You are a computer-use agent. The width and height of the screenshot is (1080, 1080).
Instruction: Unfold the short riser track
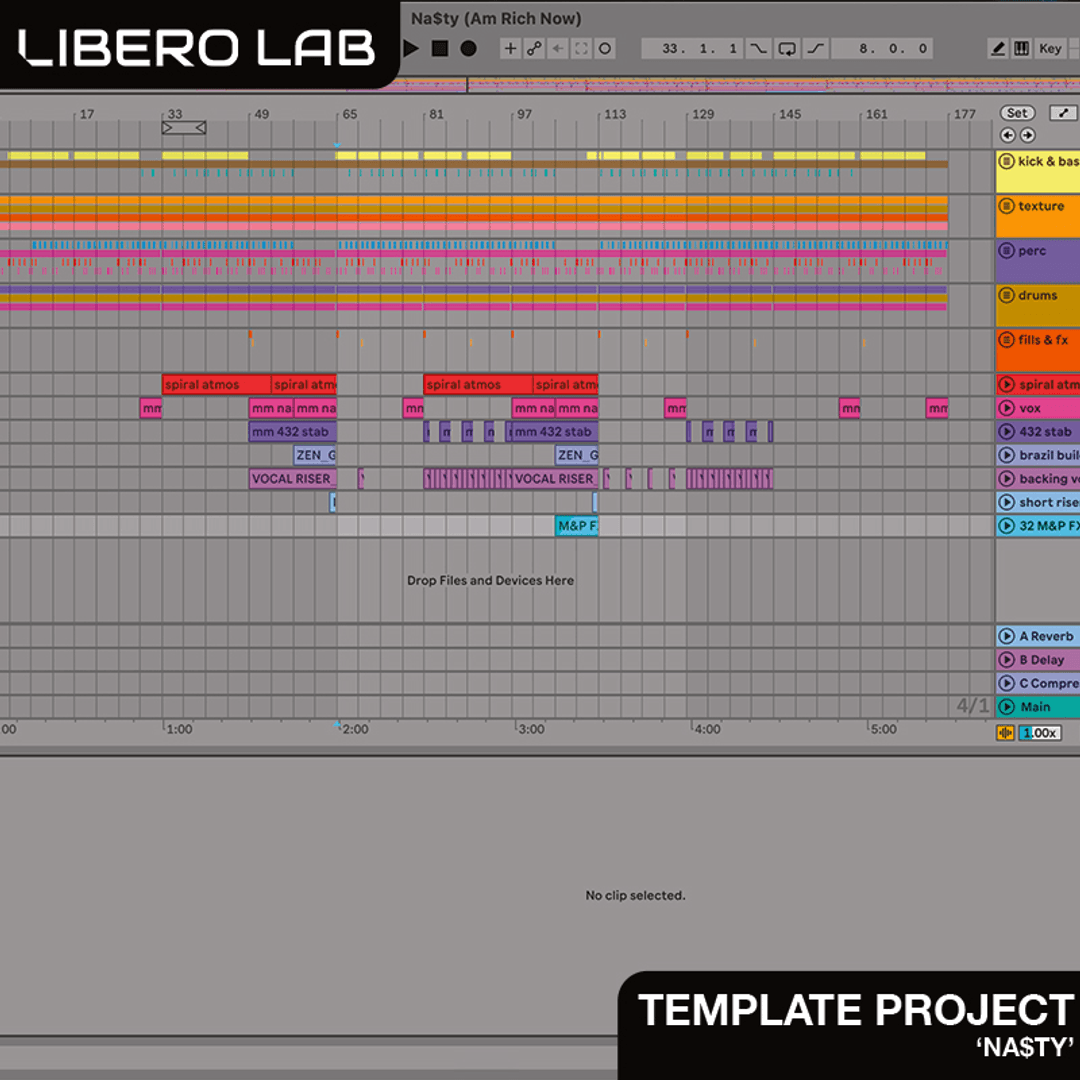(1006, 502)
